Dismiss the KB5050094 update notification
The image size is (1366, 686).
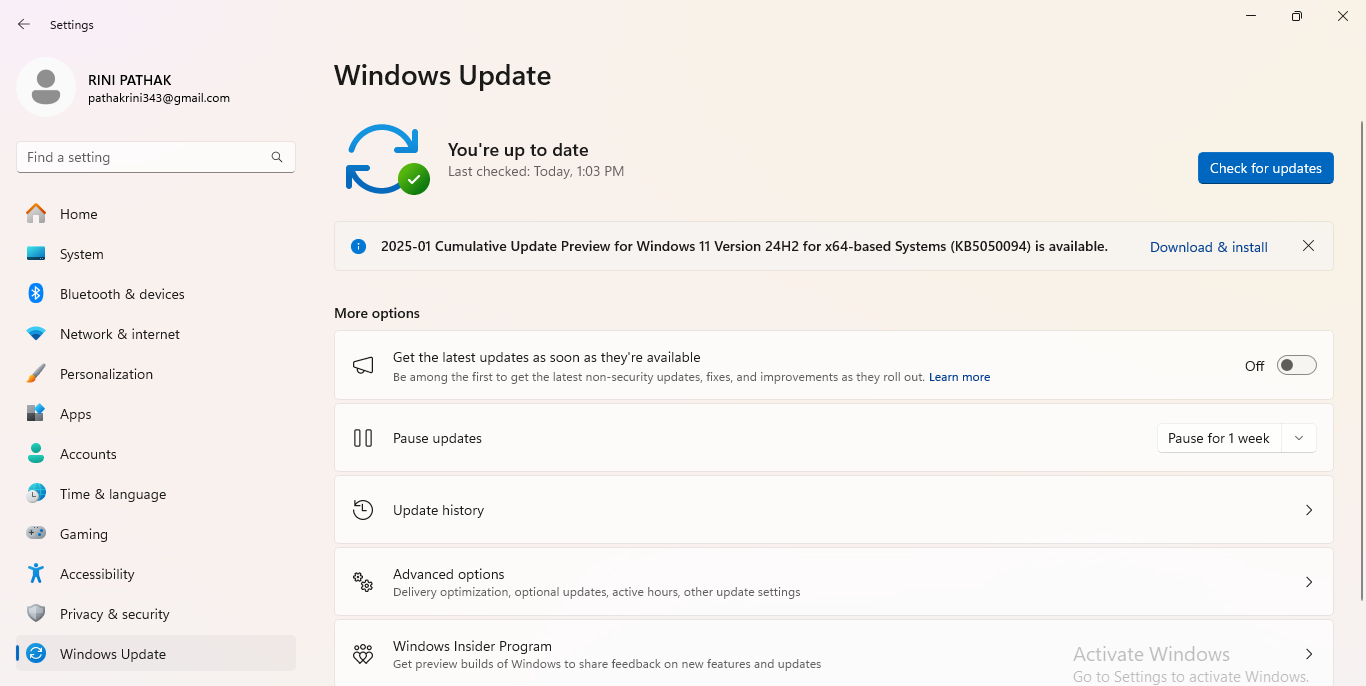[1308, 246]
